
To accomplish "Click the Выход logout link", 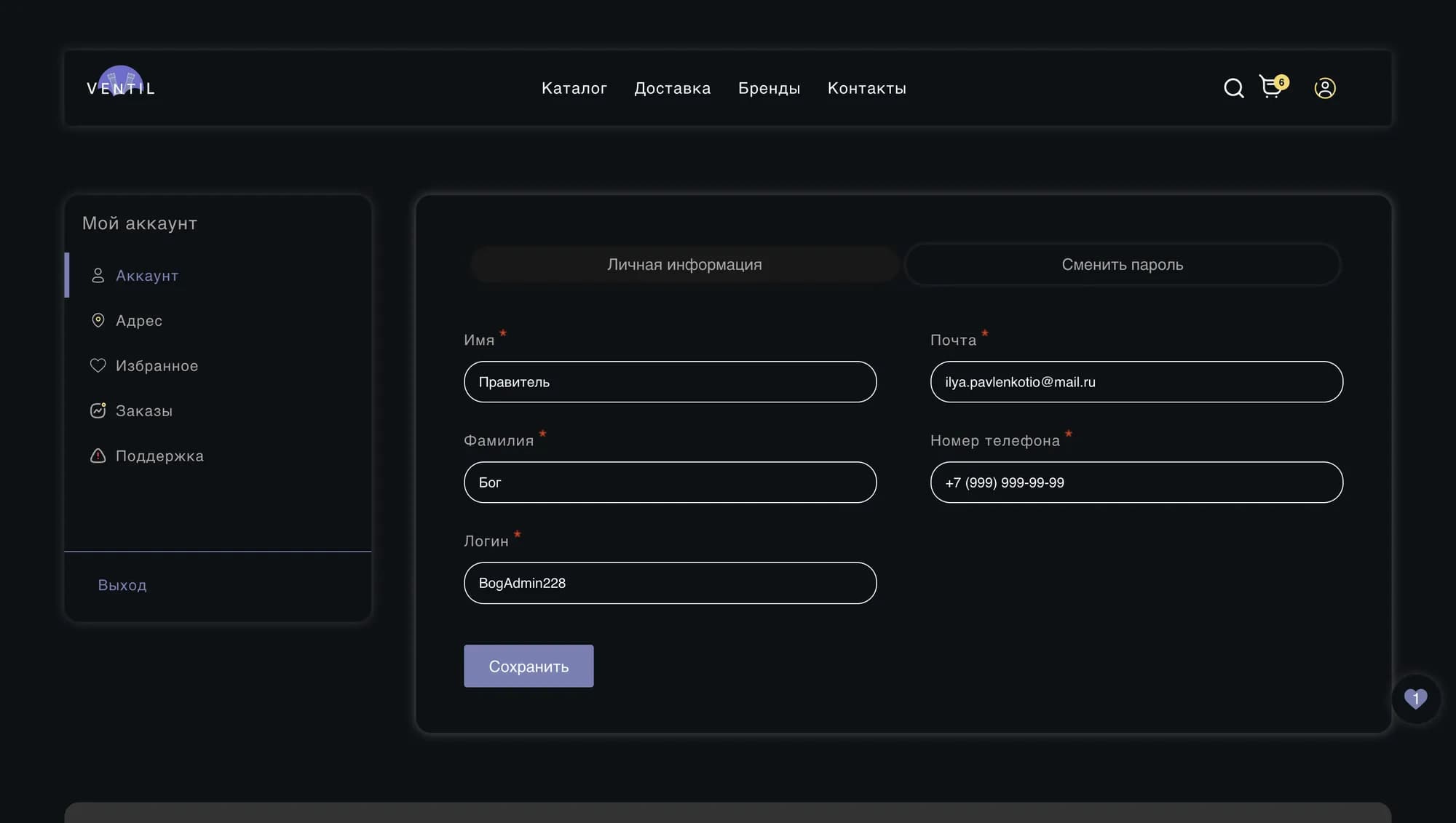I will pyautogui.click(x=122, y=585).
